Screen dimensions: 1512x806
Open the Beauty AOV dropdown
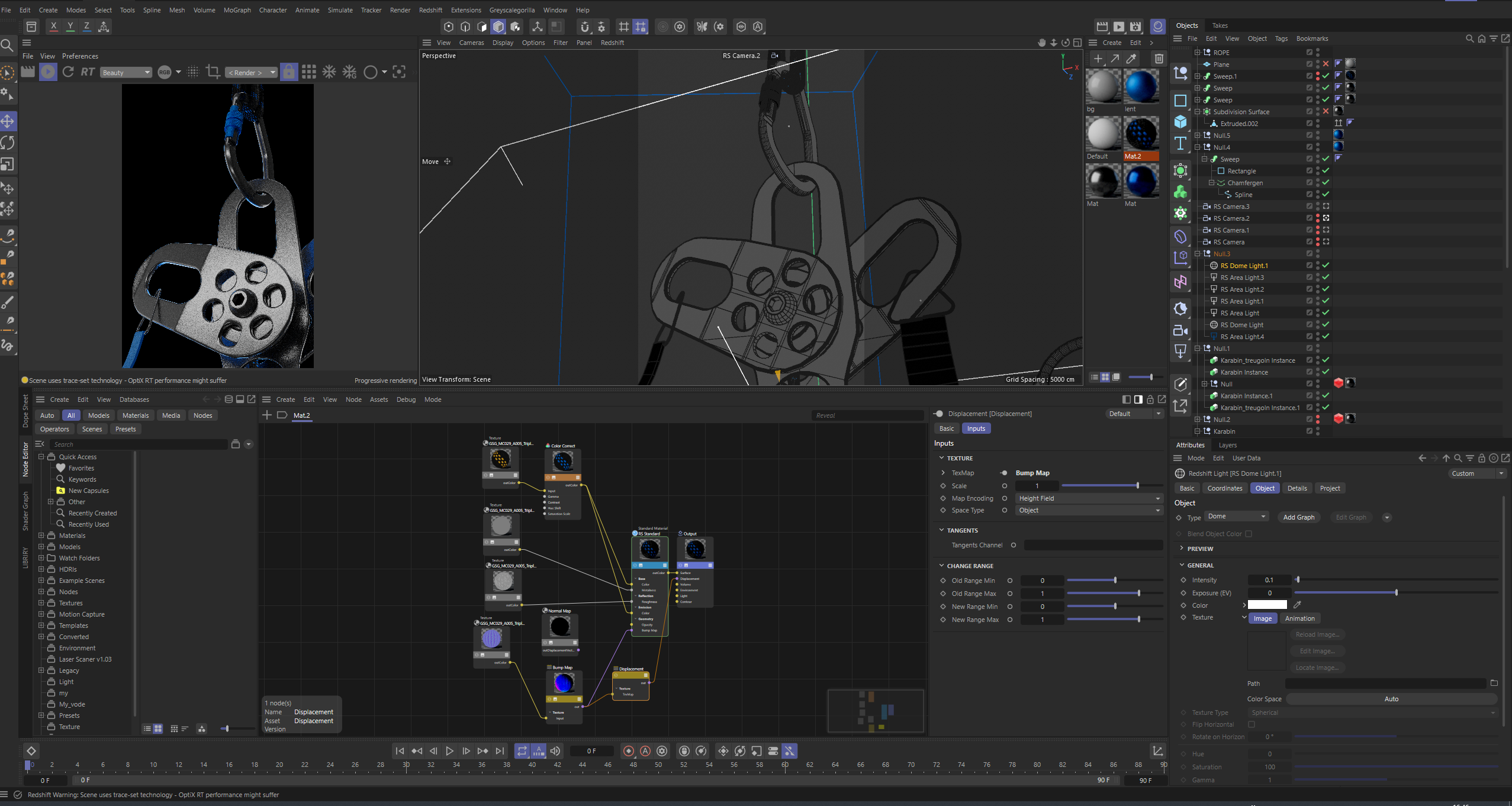coord(126,72)
